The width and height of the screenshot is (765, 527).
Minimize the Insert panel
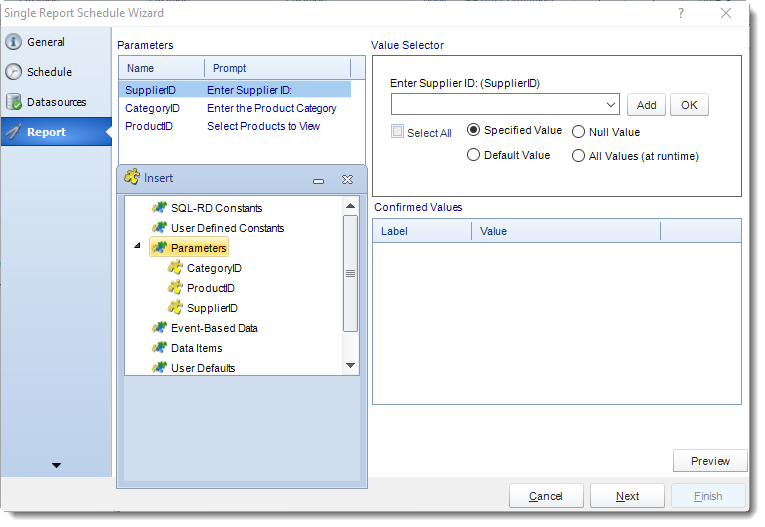pyautogui.click(x=319, y=181)
